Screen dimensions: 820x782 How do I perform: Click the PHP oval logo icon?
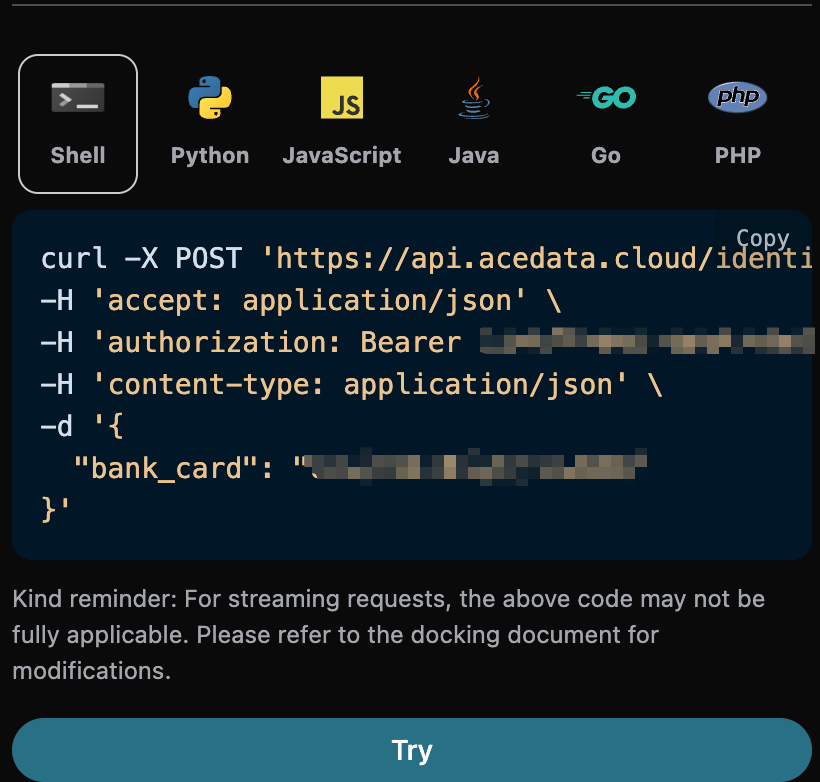[738, 97]
